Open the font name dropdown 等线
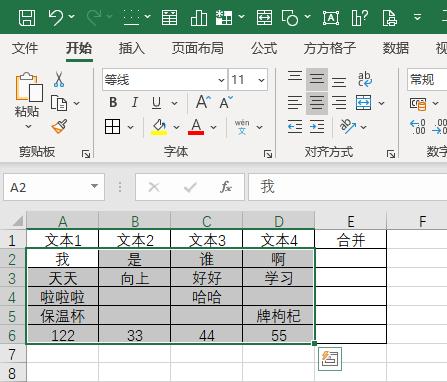 pyautogui.click(x=221, y=80)
